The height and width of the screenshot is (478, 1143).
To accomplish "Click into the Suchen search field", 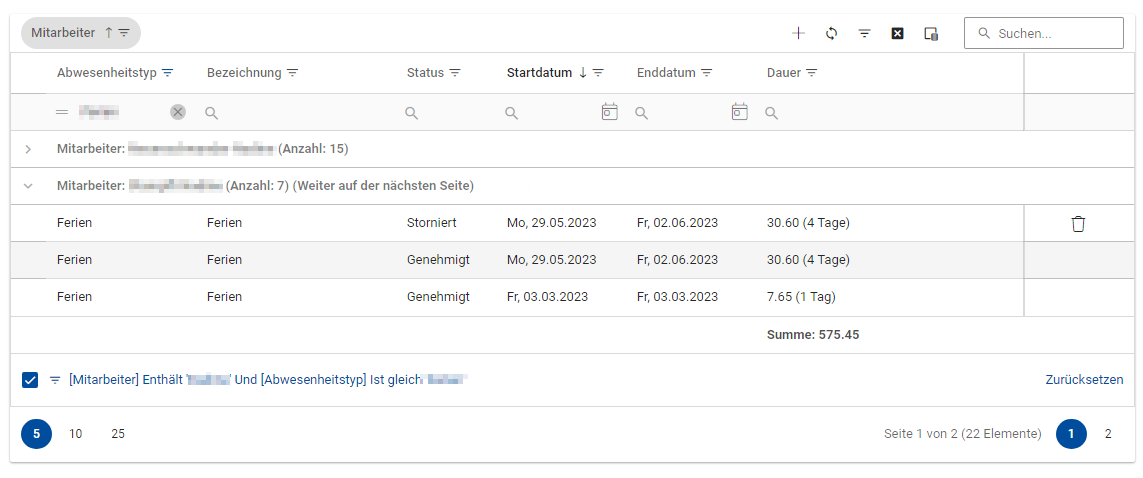I will pyautogui.click(x=1052, y=33).
